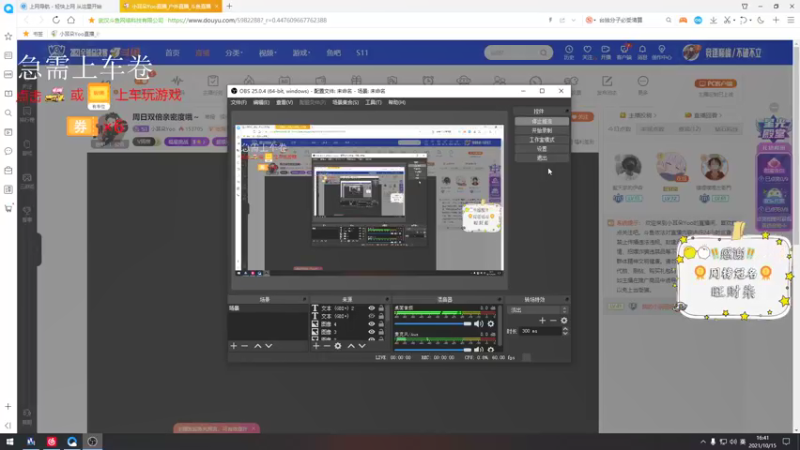This screenshot has width=800, height=450.
Task: Remove the selected scene with the minus icon
Action: [244, 346]
